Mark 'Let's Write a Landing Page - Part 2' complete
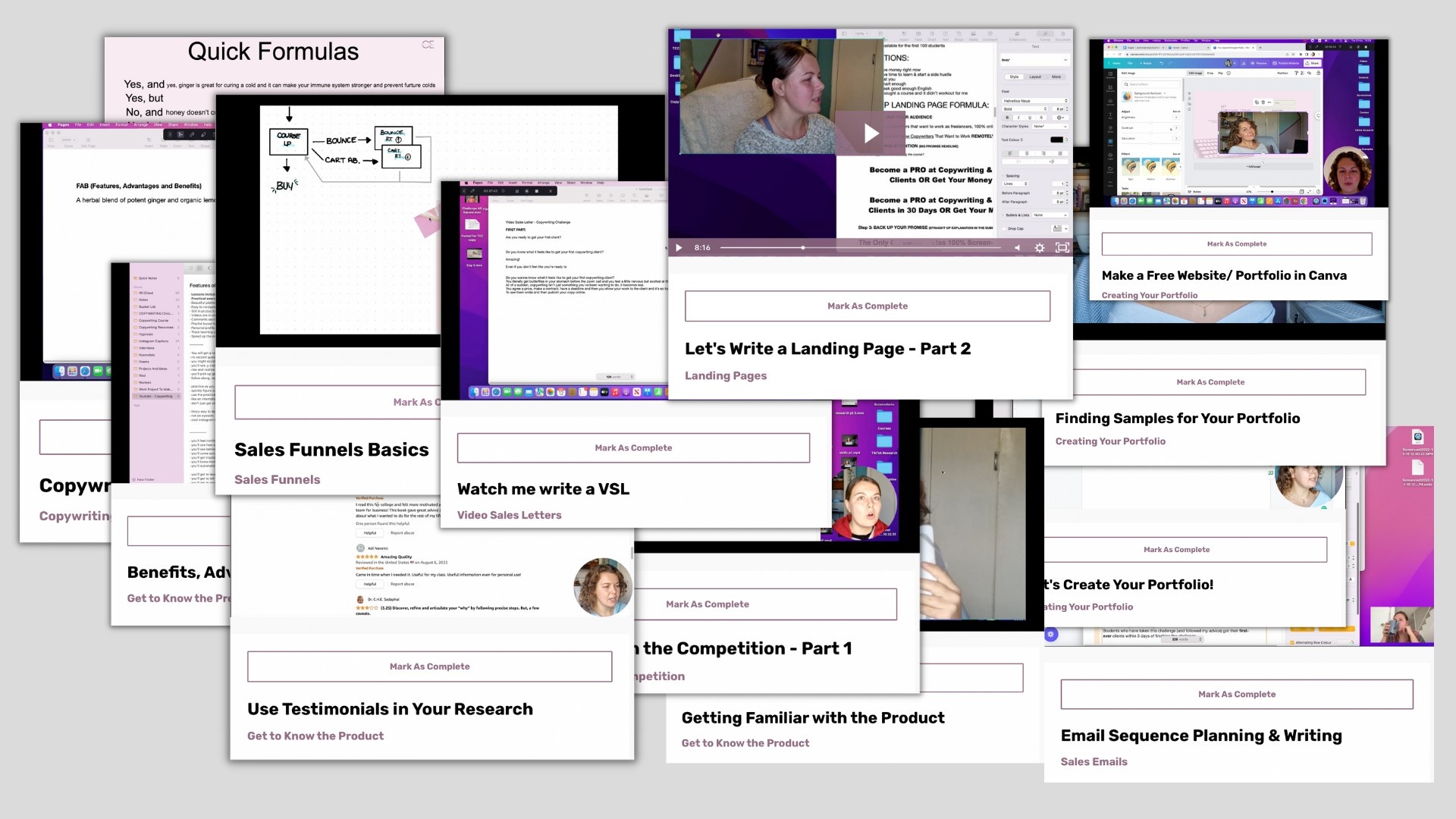This screenshot has width=1456, height=819. pos(867,306)
